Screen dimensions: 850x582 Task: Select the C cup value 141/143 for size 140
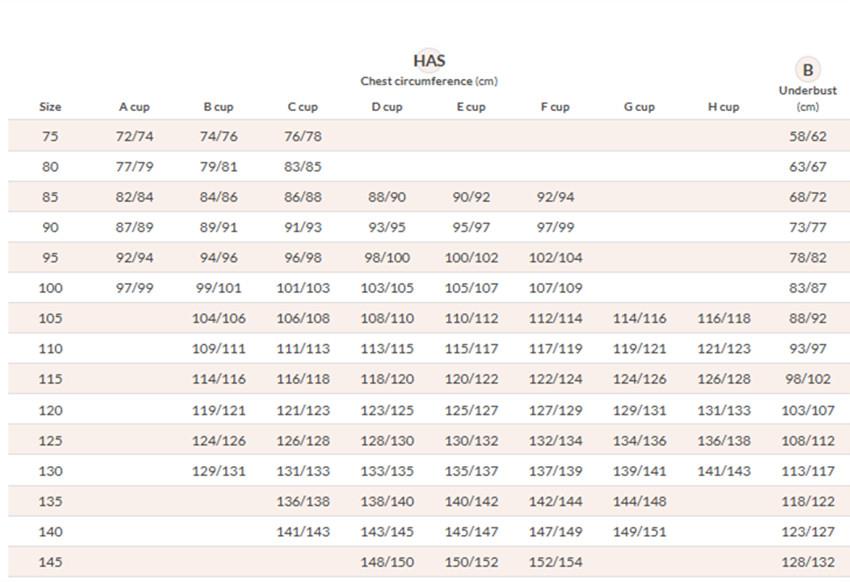click(303, 532)
